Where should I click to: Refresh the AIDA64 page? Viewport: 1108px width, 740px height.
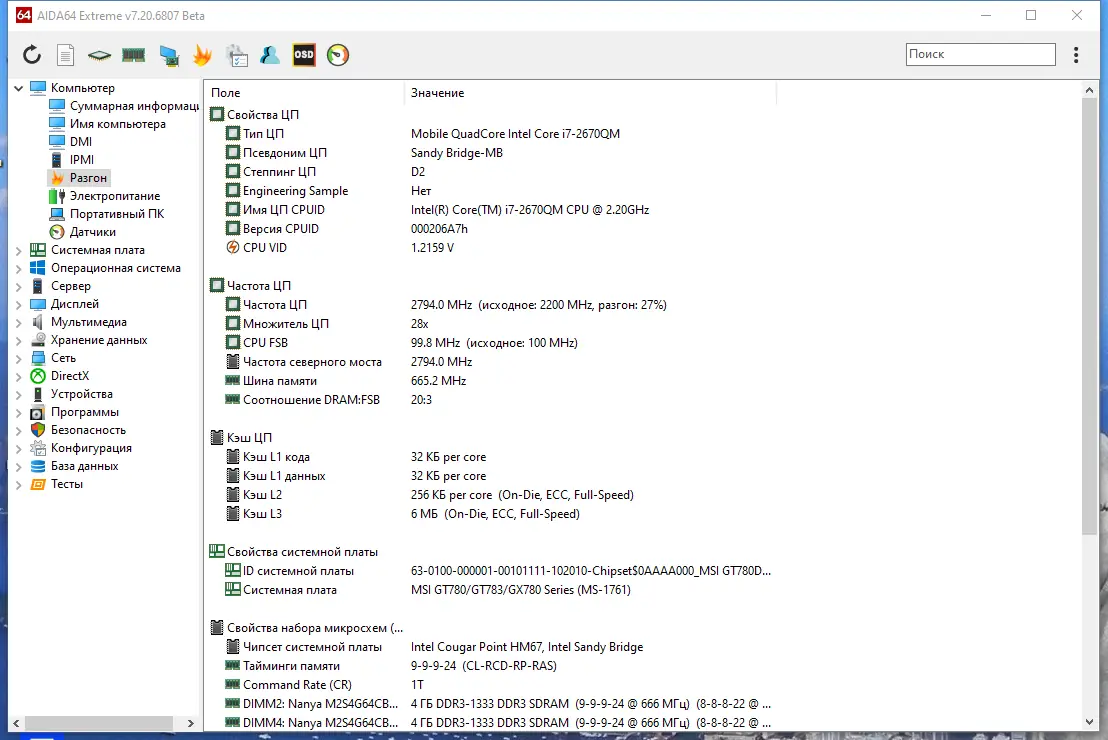click(x=32, y=54)
